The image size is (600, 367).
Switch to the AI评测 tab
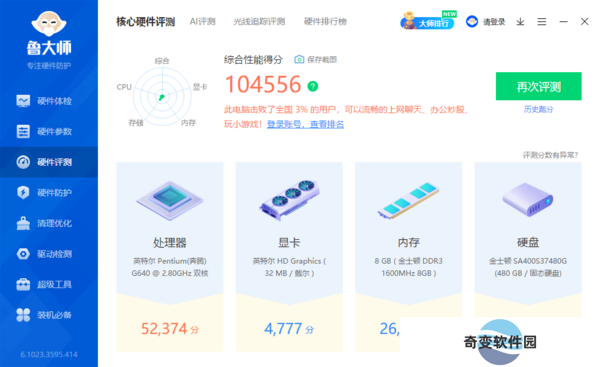point(202,21)
